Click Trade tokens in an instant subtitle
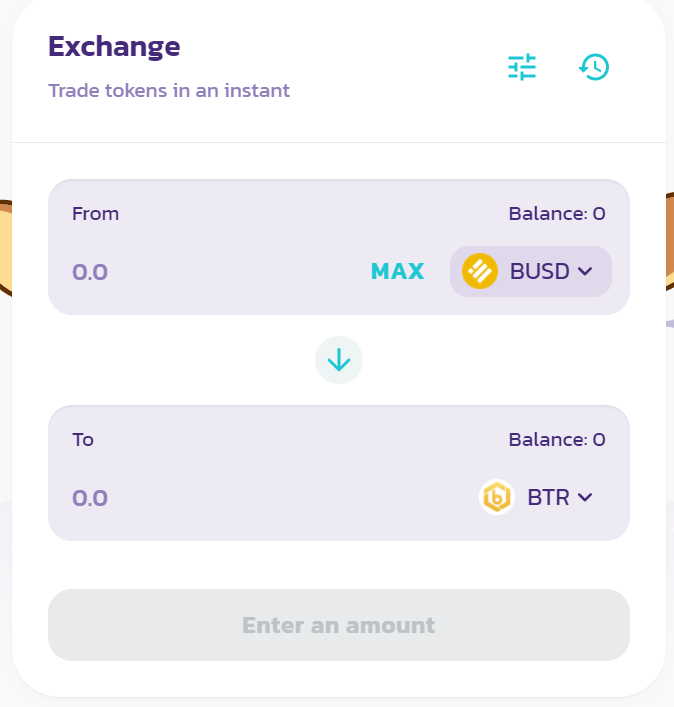 [169, 91]
